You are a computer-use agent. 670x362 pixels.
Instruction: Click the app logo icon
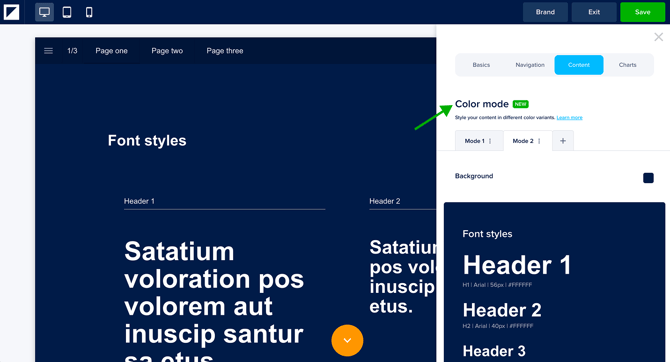coord(12,12)
